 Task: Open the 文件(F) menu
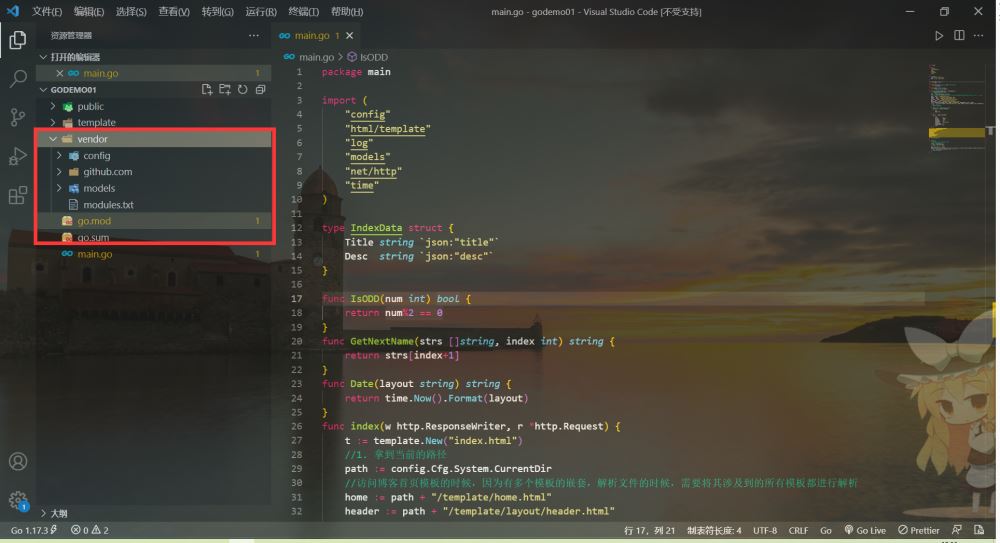click(x=47, y=11)
